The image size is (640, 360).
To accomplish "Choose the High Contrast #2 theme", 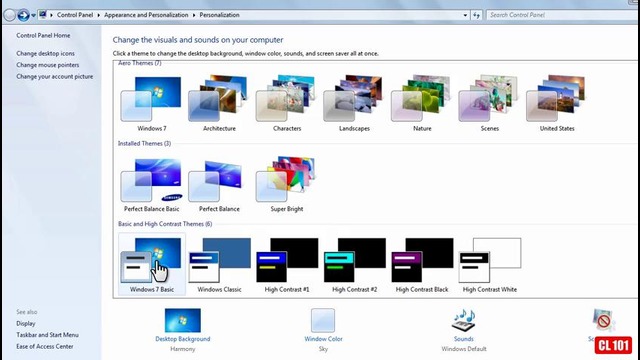I will [x=354, y=264].
